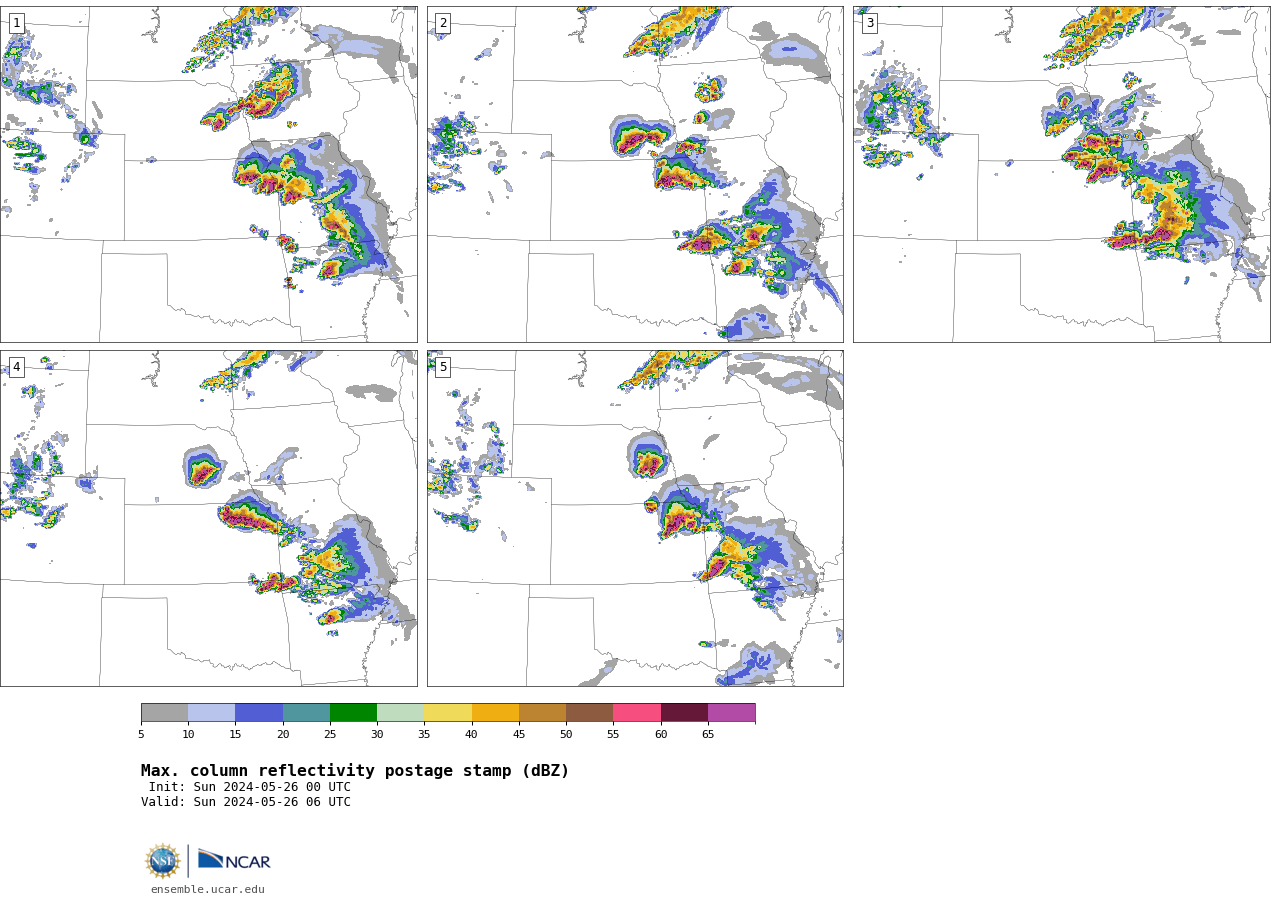This screenshot has width=1280, height=901.
Task: Click the ensemble.ucar.edu text
Action: click(x=208, y=889)
